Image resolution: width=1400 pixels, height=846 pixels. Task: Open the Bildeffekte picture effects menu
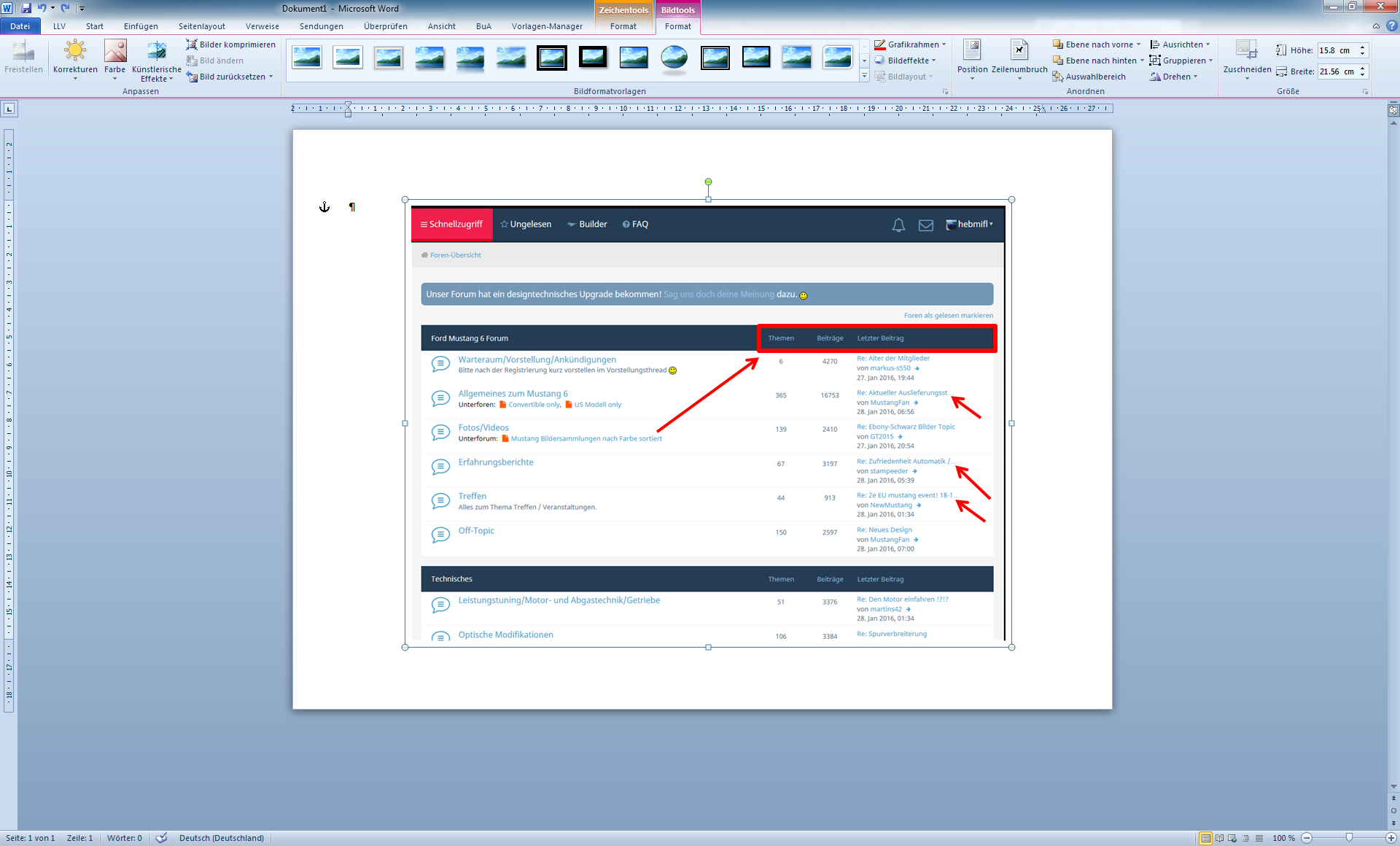[x=905, y=61]
